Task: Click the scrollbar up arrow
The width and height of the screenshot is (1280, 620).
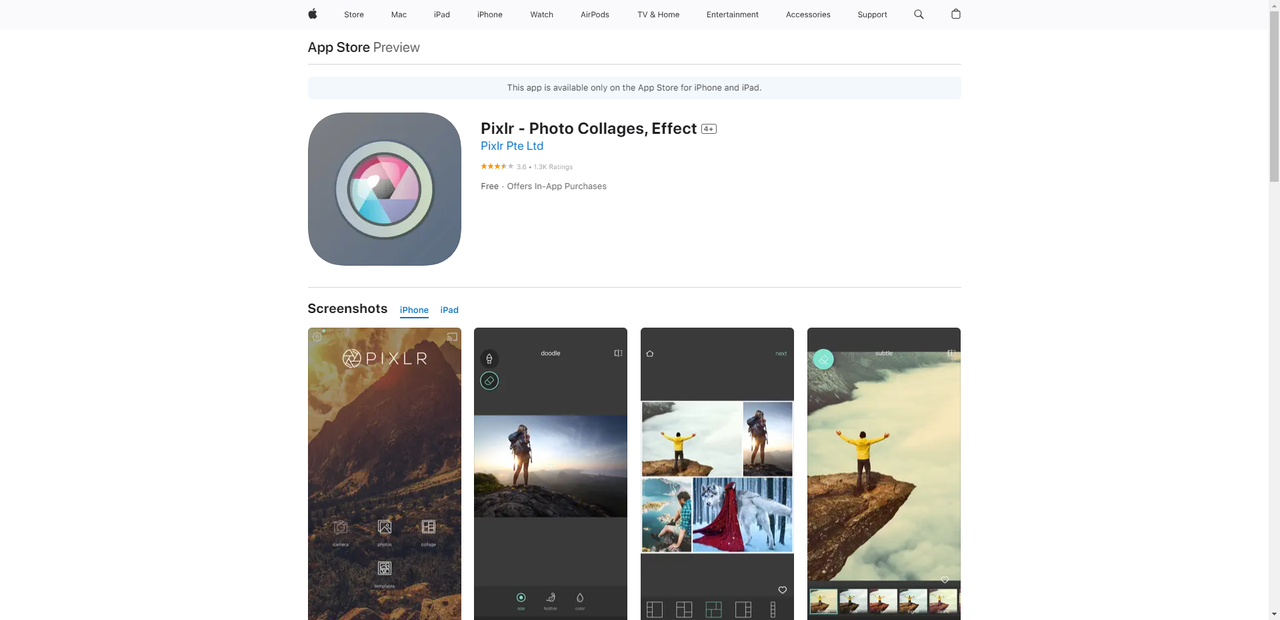Action: 1273,7
